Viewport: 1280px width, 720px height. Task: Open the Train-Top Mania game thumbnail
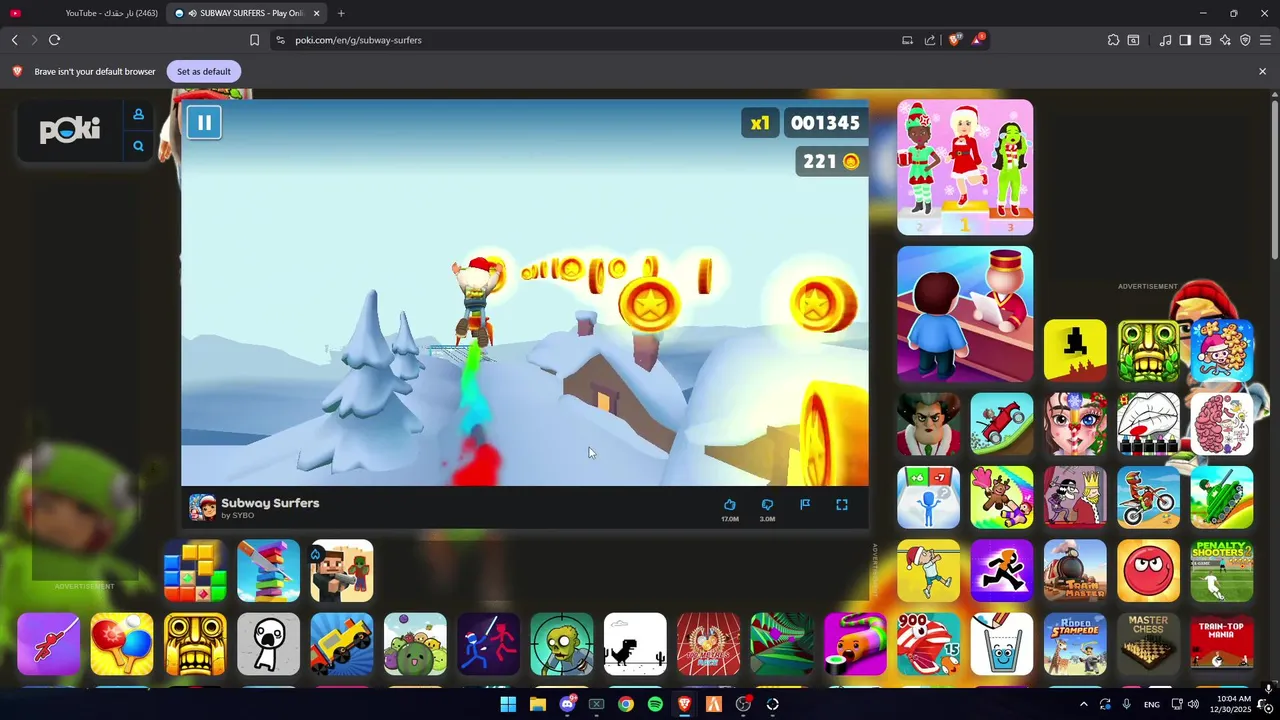coord(1222,644)
